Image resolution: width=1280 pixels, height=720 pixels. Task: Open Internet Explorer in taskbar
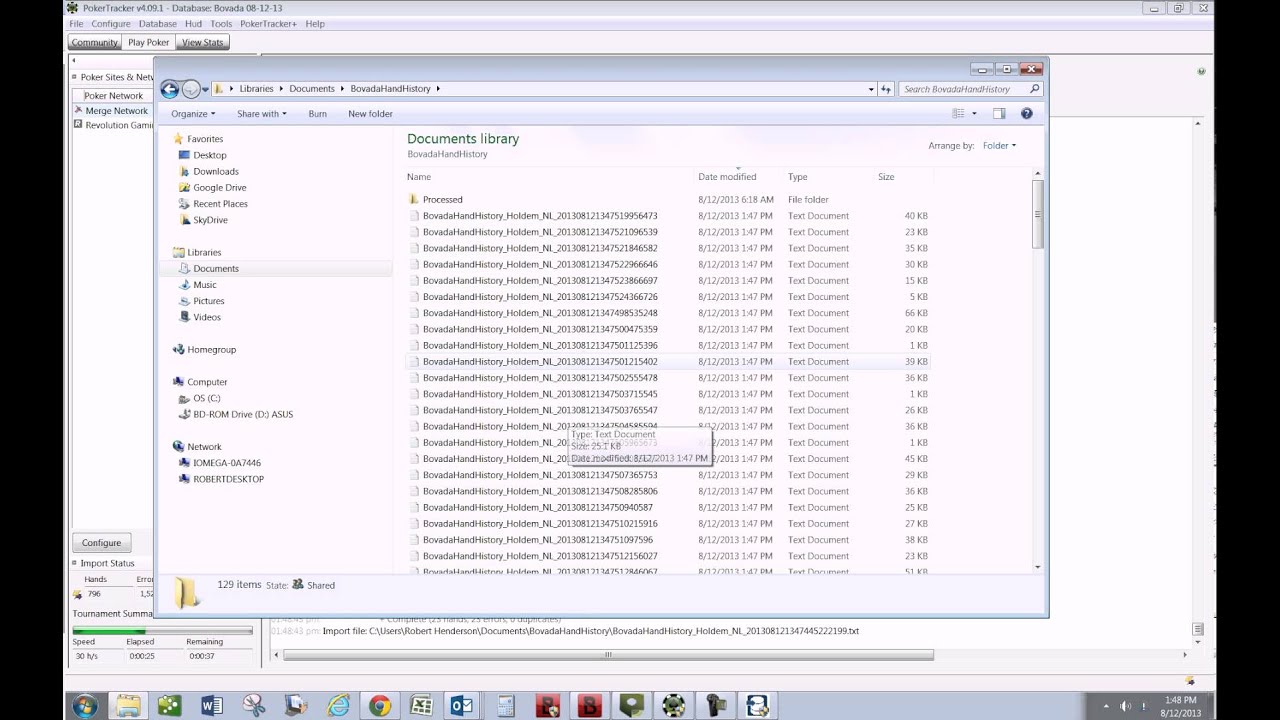pos(338,706)
